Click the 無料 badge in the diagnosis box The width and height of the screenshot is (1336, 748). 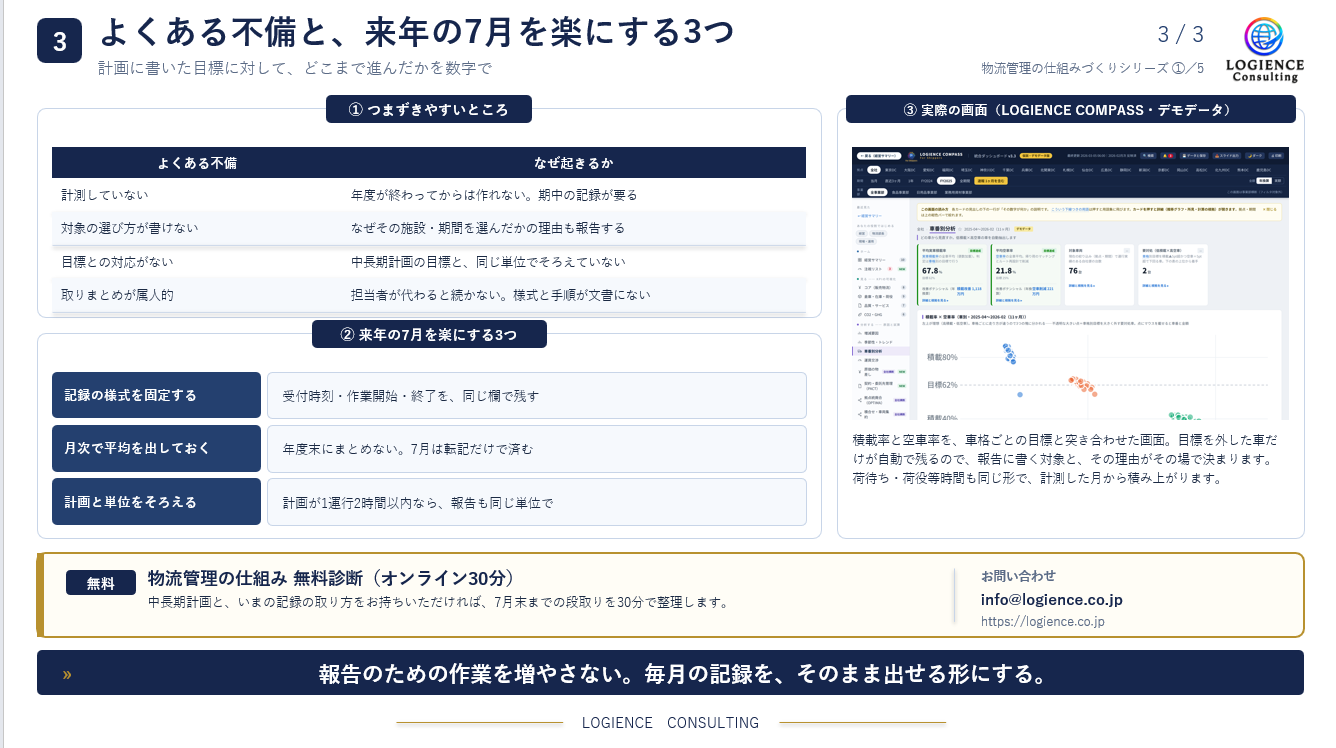point(101,583)
